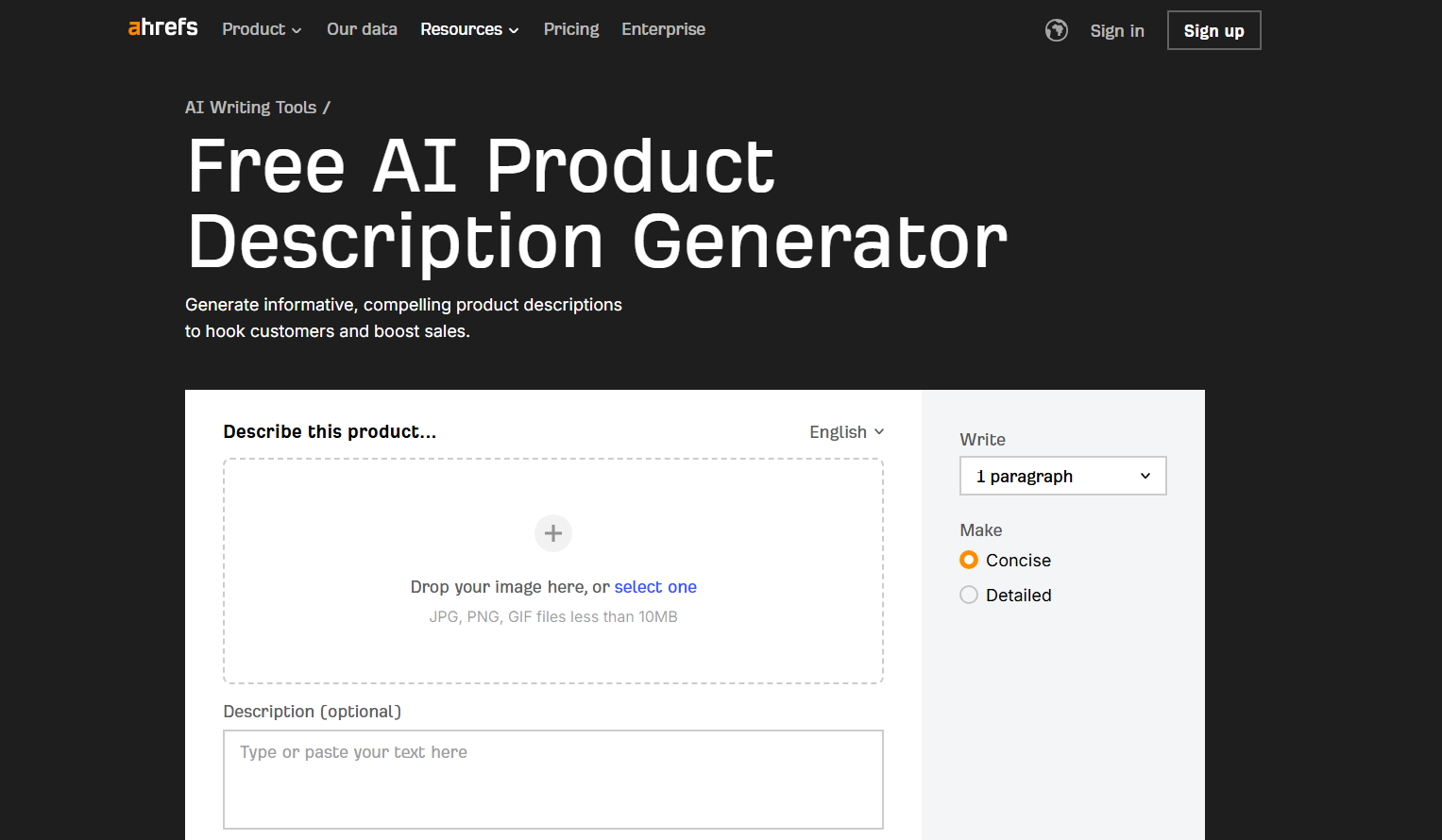The width and height of the screenshot is (1442, 840).
Task: Click the select one link
Action: coord(655,587)
